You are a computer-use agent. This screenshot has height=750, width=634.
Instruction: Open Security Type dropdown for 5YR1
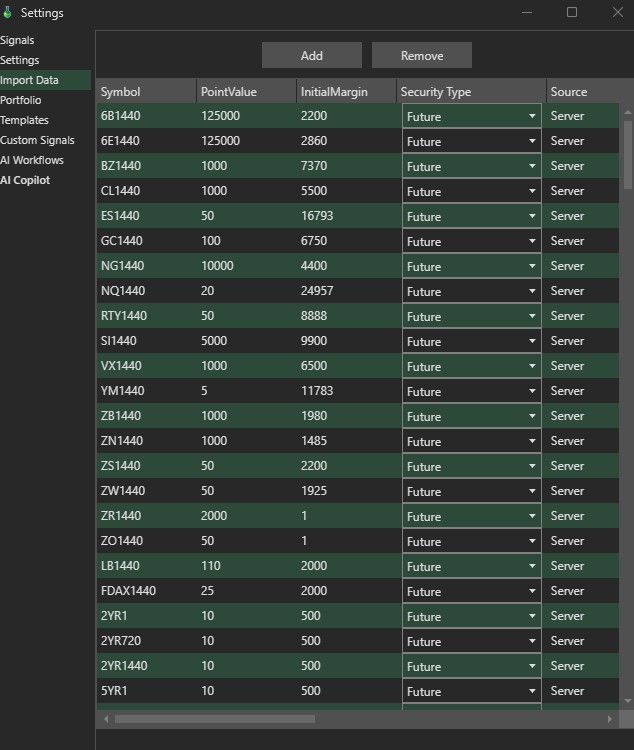pyautogui.click(x=471, y=691)
